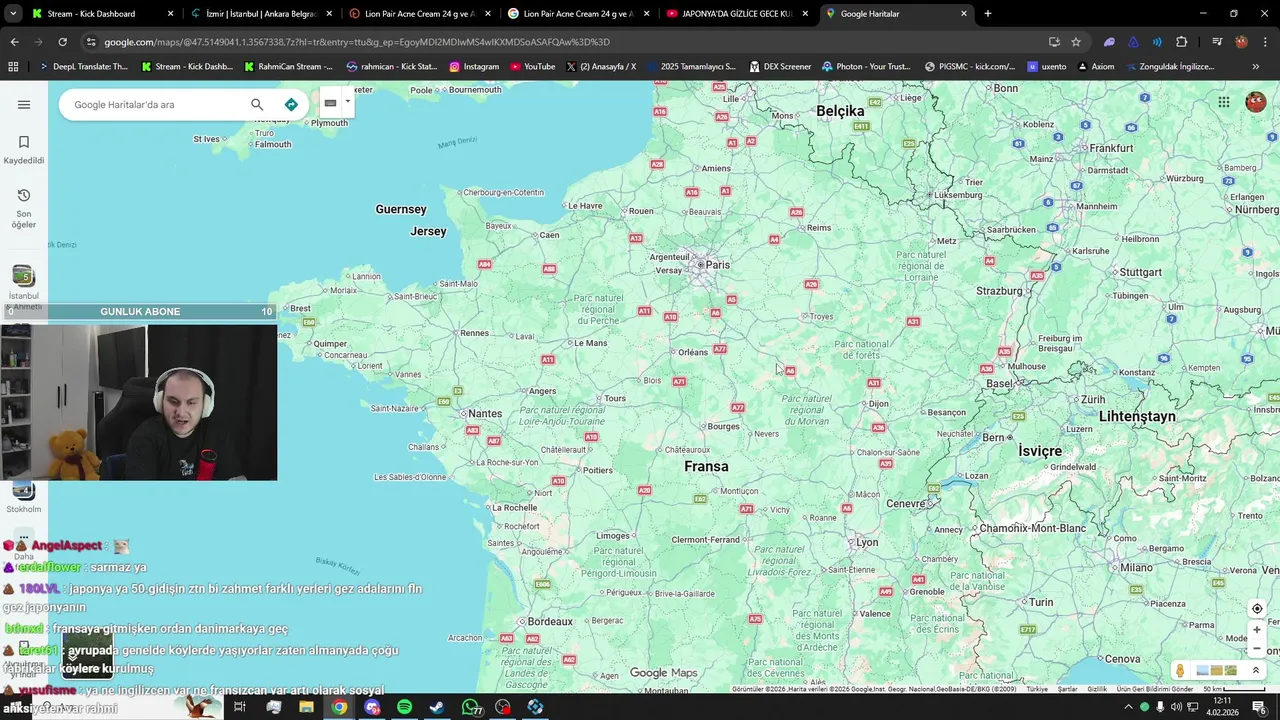This screenshot has height=720, width=1280.
Task: Open the Google apps grid
Action: pos(1224,102)
